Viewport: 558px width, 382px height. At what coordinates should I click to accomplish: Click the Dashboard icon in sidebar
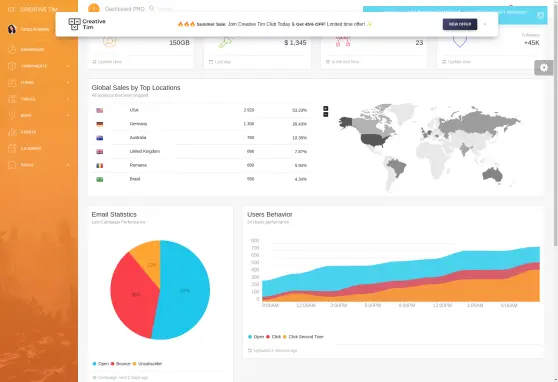click(x=12, y=49)
